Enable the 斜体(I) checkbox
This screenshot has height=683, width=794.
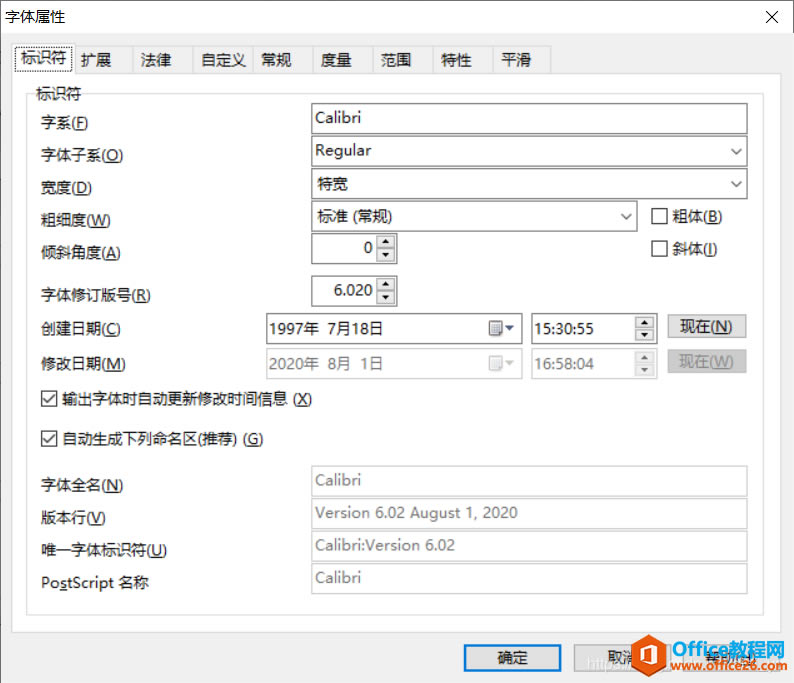coord(659,249)
